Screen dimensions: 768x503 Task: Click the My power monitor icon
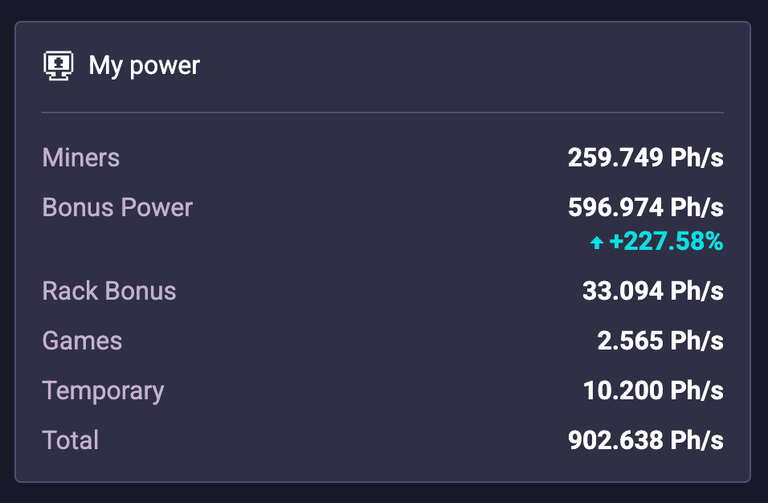click(58, 66)
